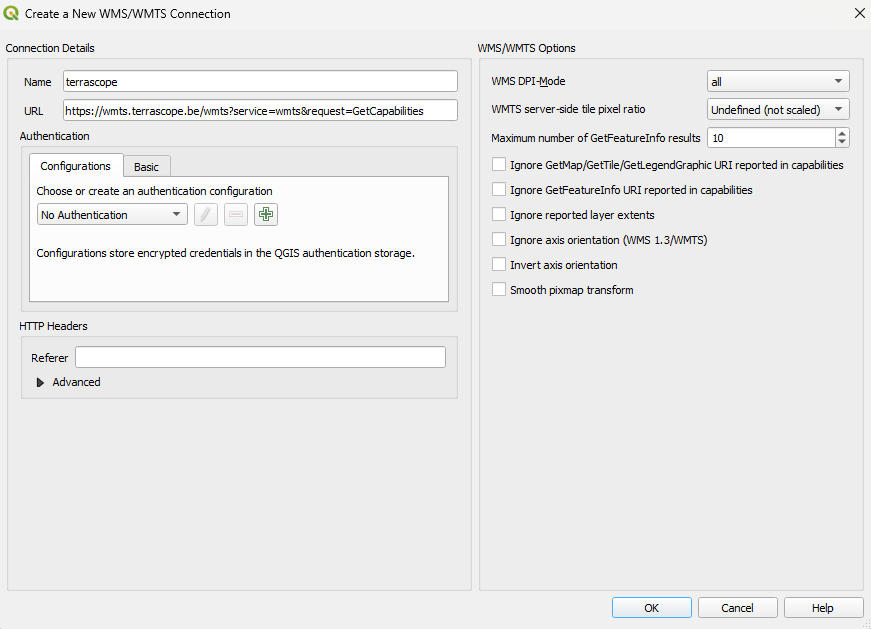Close the WMS/WMTS connection dialog
Screen dimensions: 871x629
point(858,13)
